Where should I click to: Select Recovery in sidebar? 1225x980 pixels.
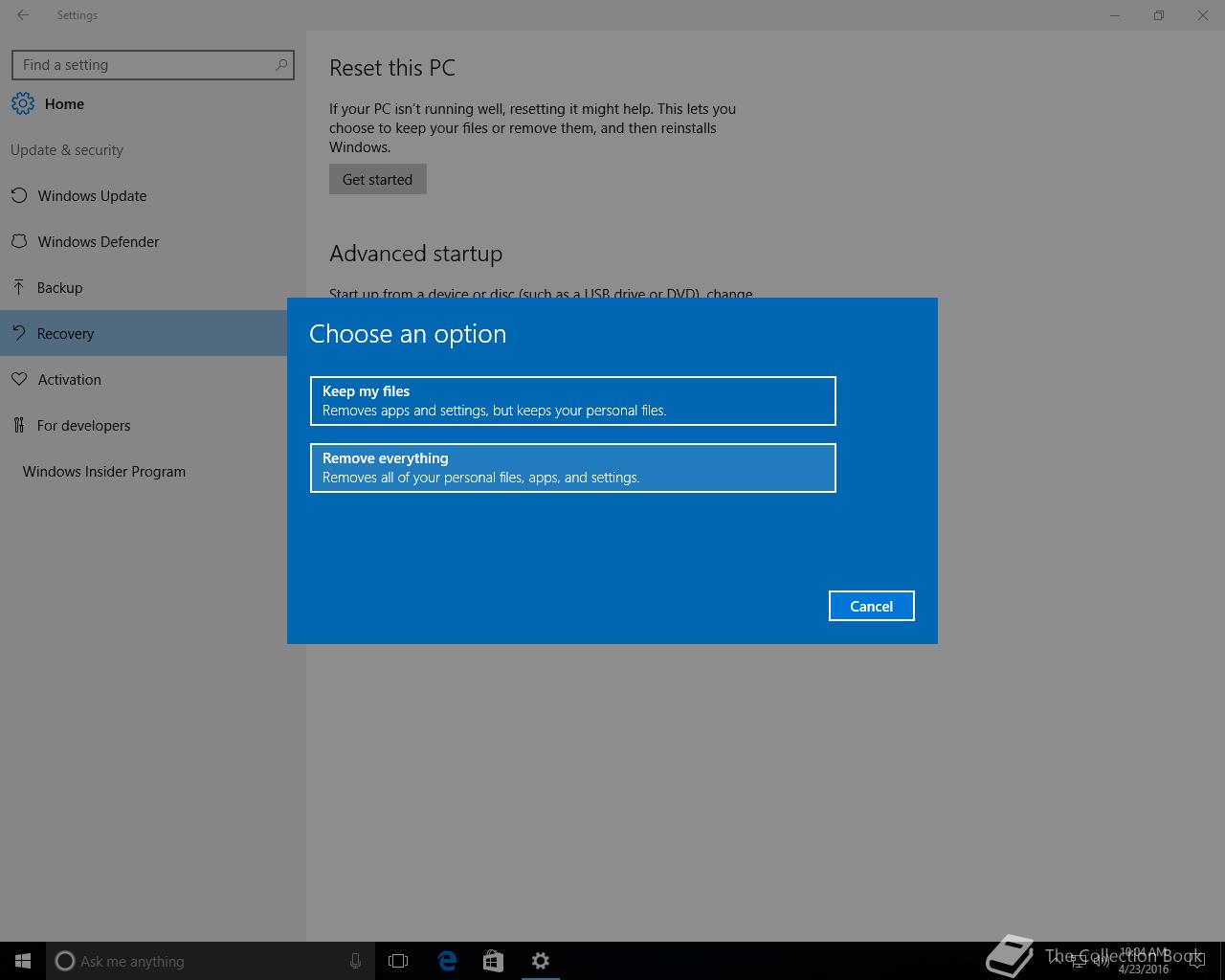144,333
